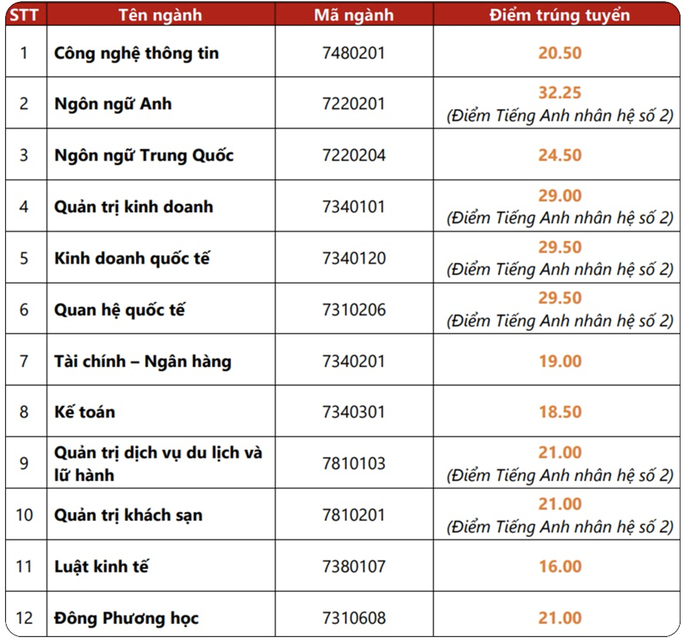
Task: Click the score 32.25
Action: (x=560, y=92)
